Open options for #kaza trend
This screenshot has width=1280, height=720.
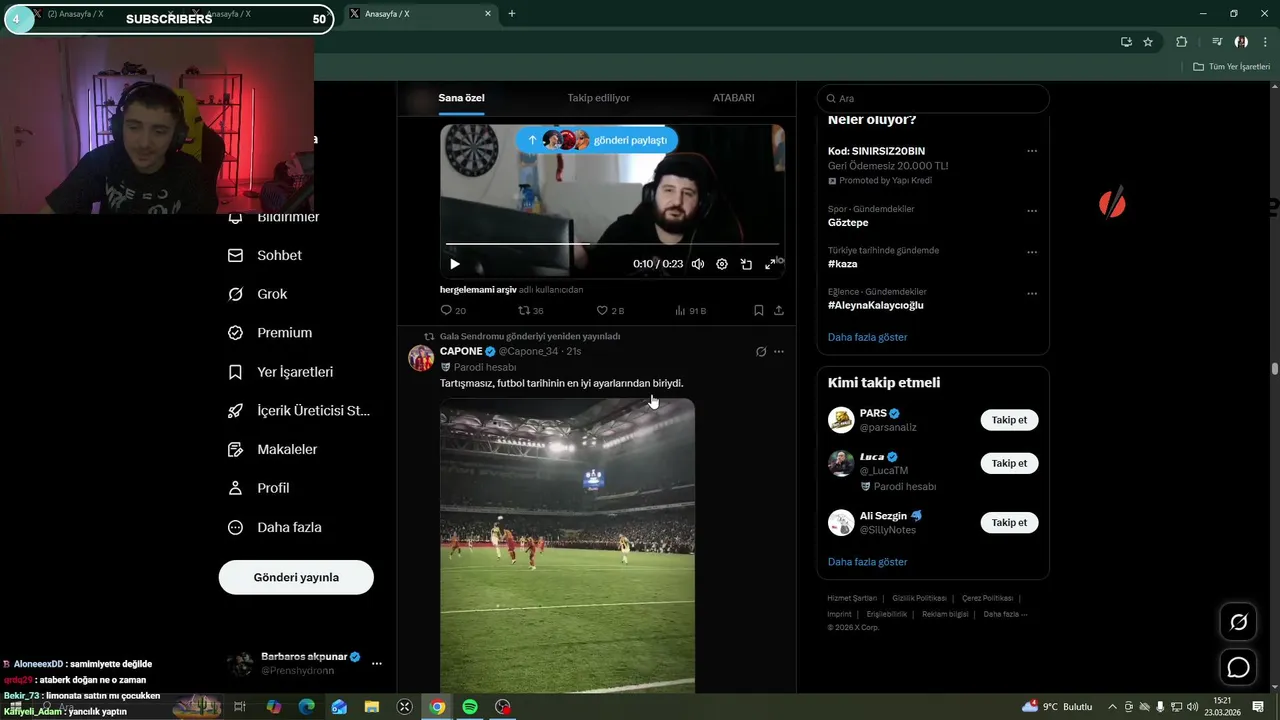click(1032, 253)
